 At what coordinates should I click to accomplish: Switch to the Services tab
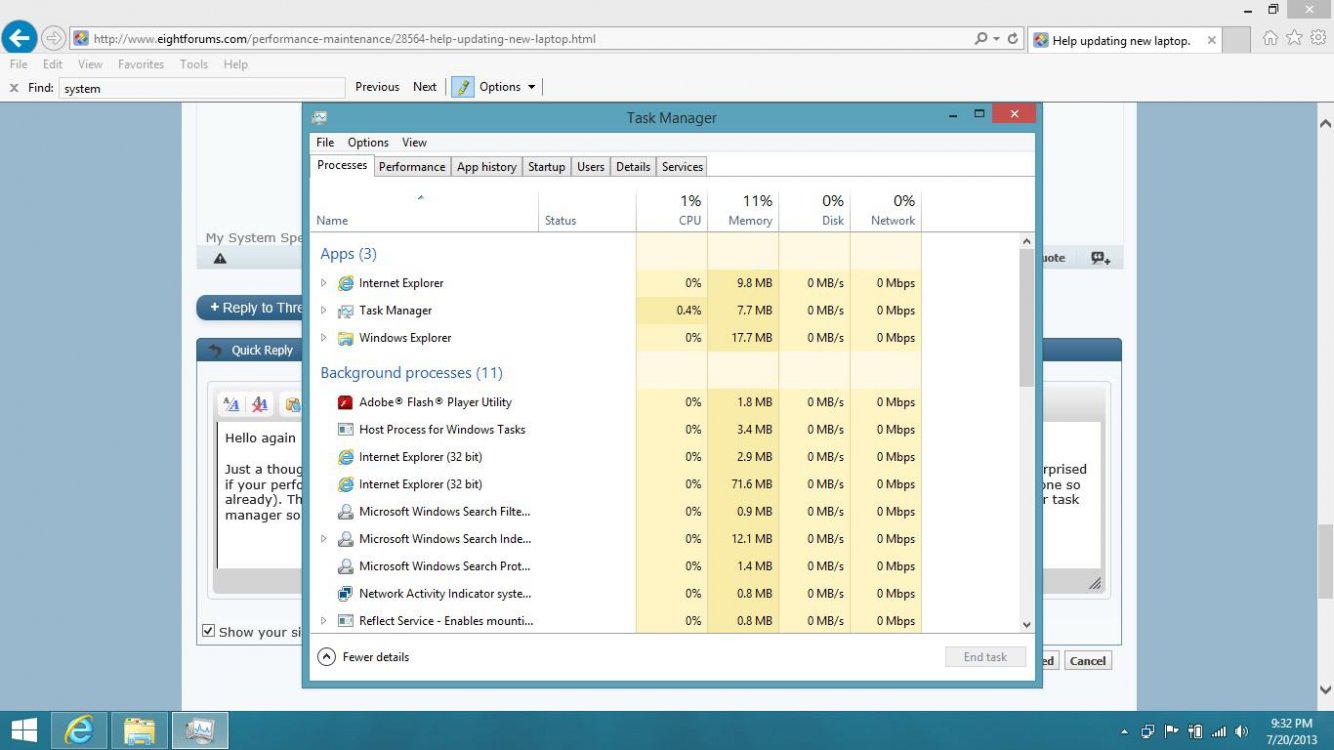[683, 167]
